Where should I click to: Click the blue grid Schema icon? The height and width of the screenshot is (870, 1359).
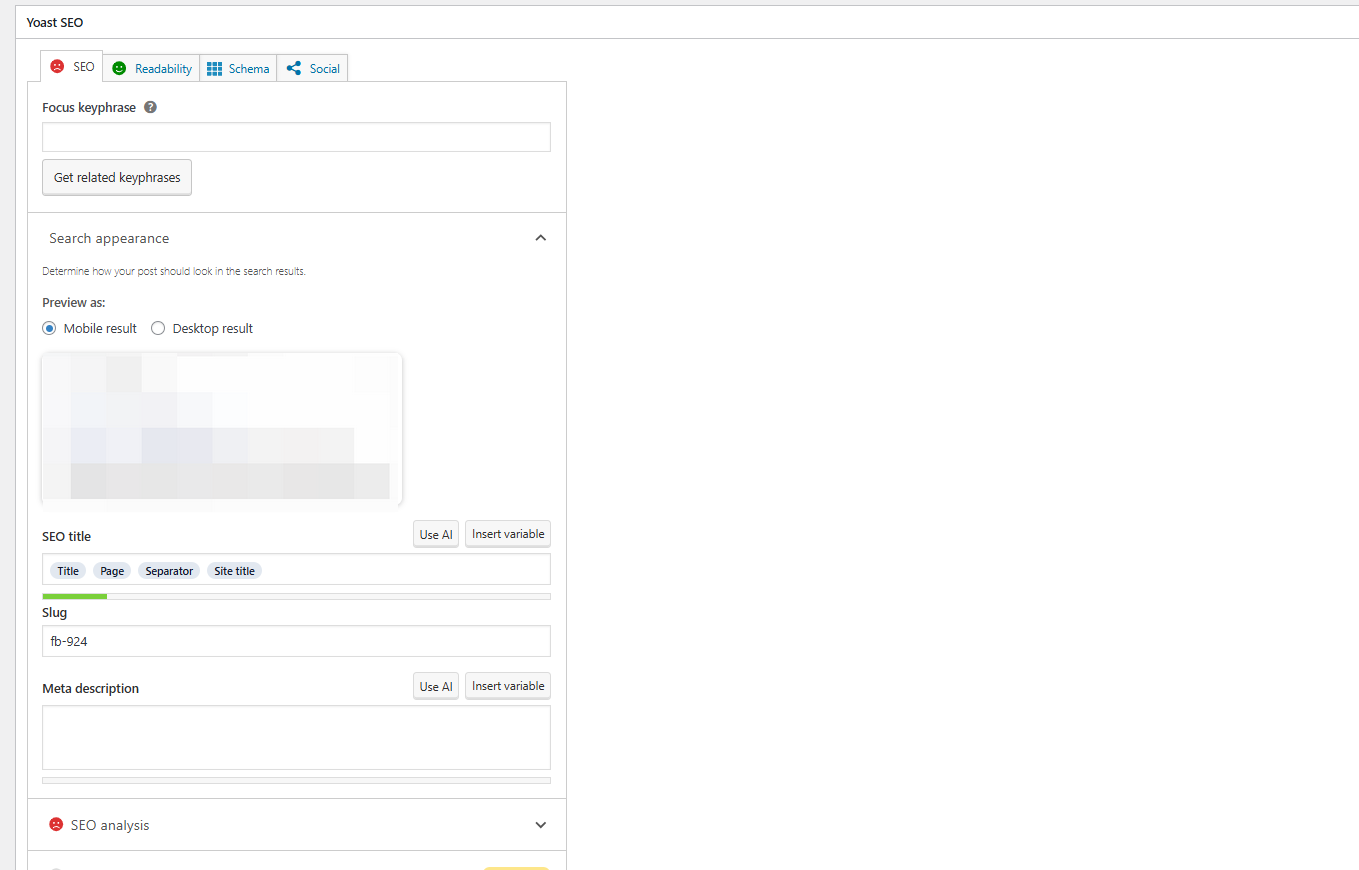[214, 69]
